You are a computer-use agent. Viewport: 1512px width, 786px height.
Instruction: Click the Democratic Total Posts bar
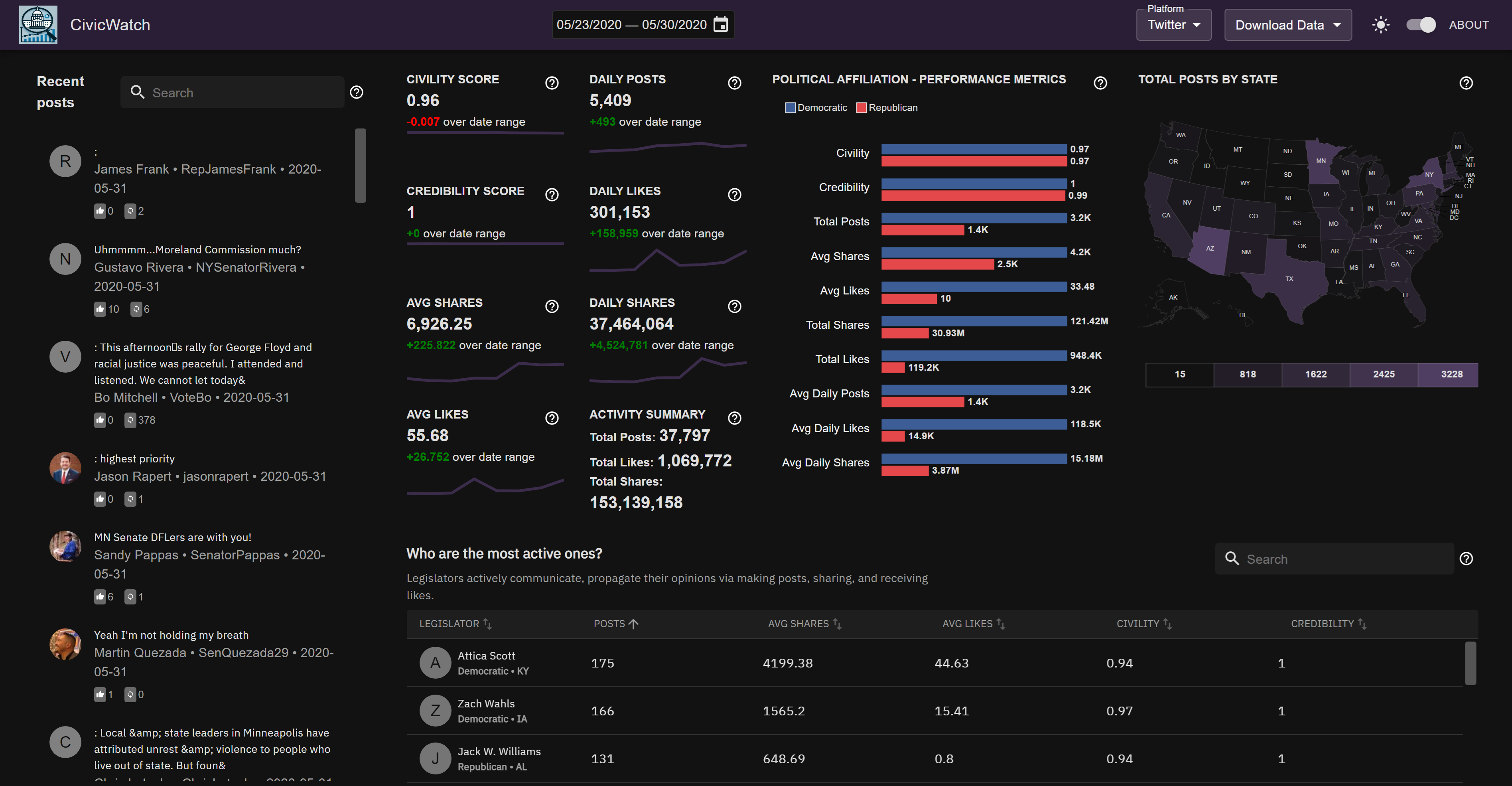pyautogui.click(x=974, y=218)
